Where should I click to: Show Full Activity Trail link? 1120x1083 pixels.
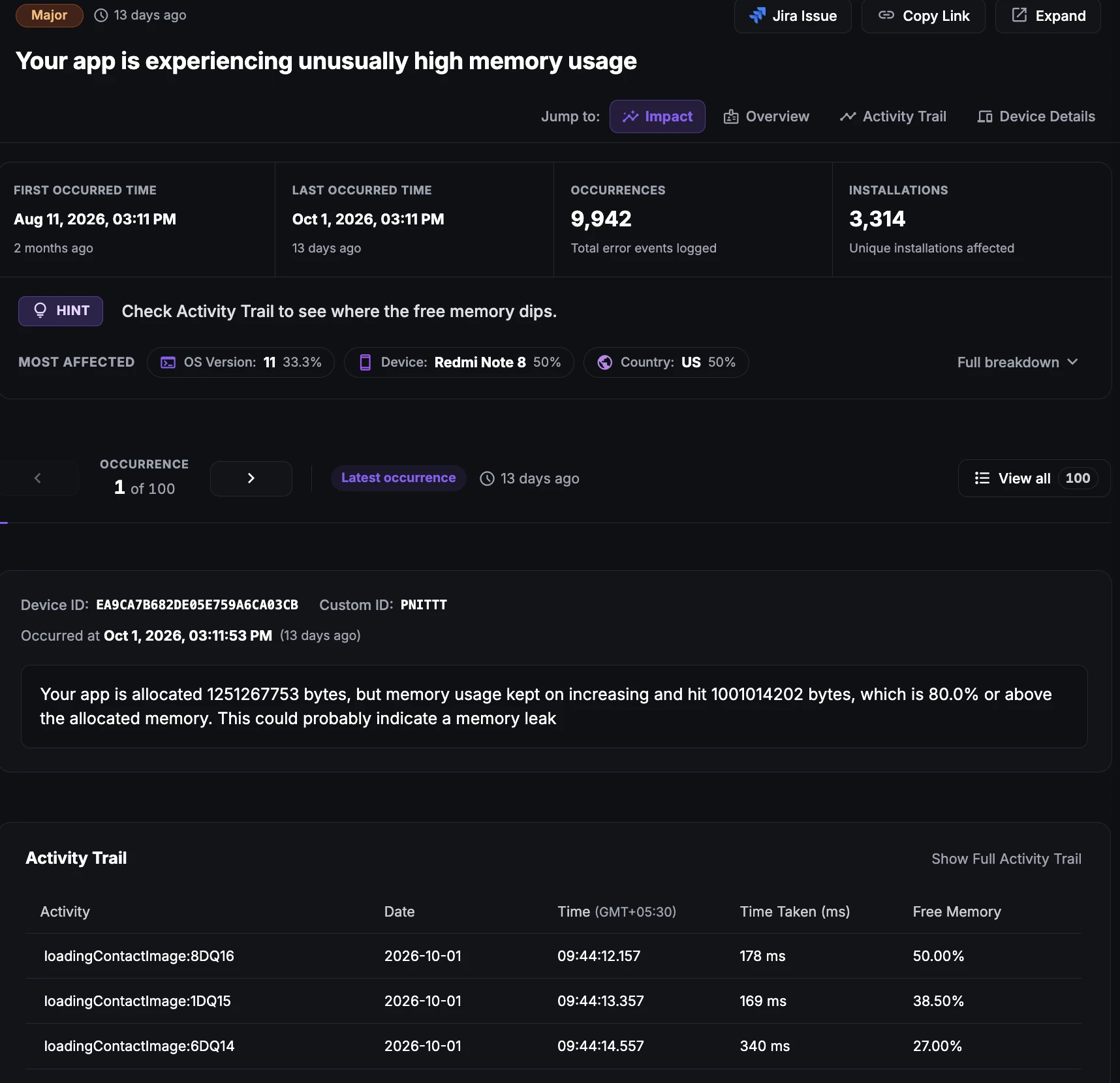pos(1006,859)
